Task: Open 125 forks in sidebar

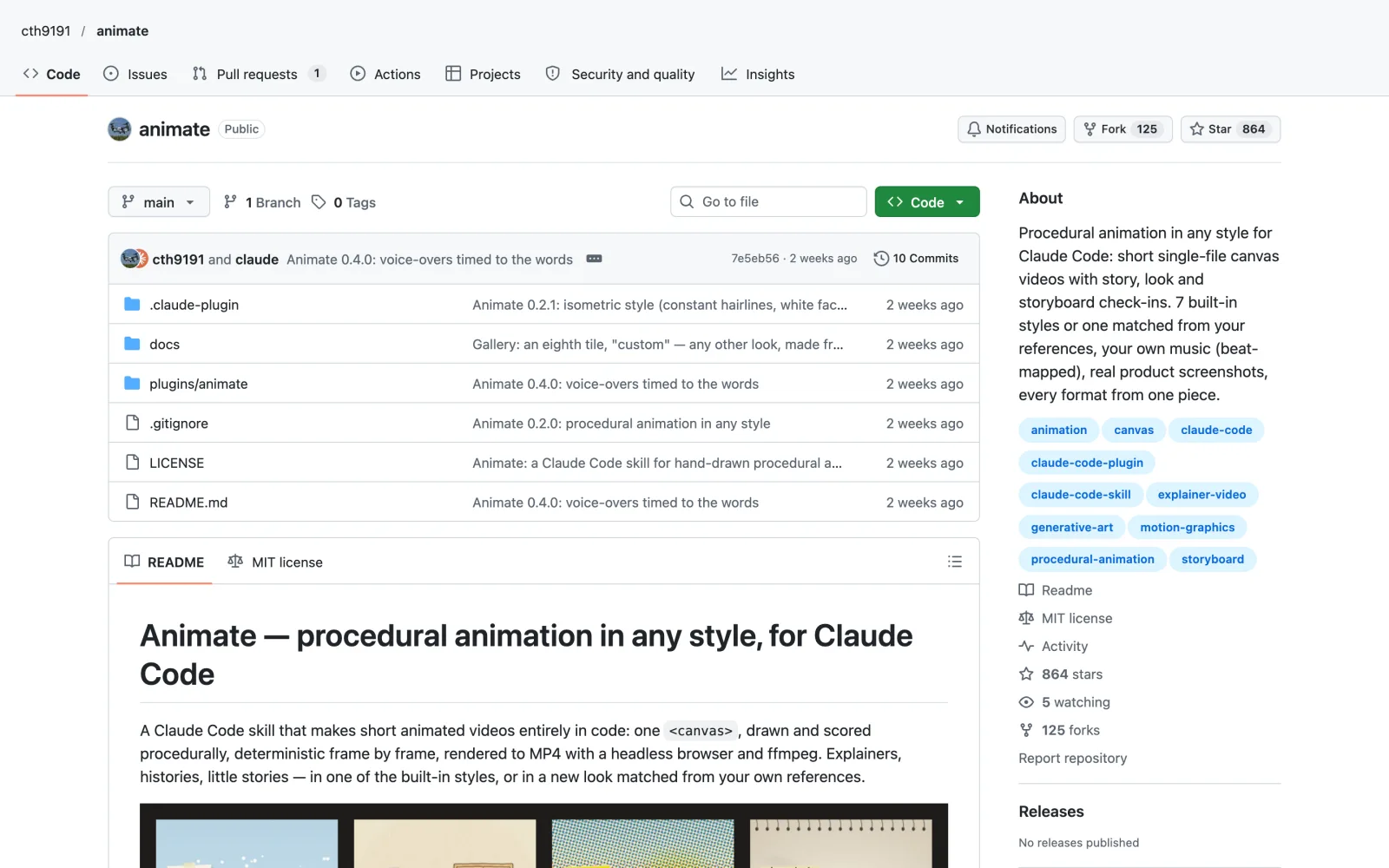Action: [x=1059, y=730]
